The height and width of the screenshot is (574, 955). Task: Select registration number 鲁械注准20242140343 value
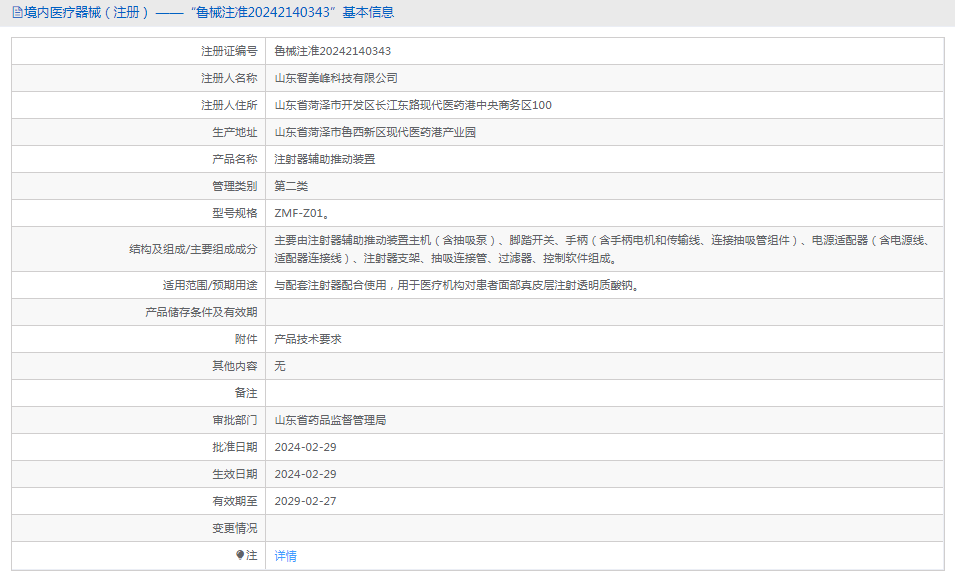[333, 51]
